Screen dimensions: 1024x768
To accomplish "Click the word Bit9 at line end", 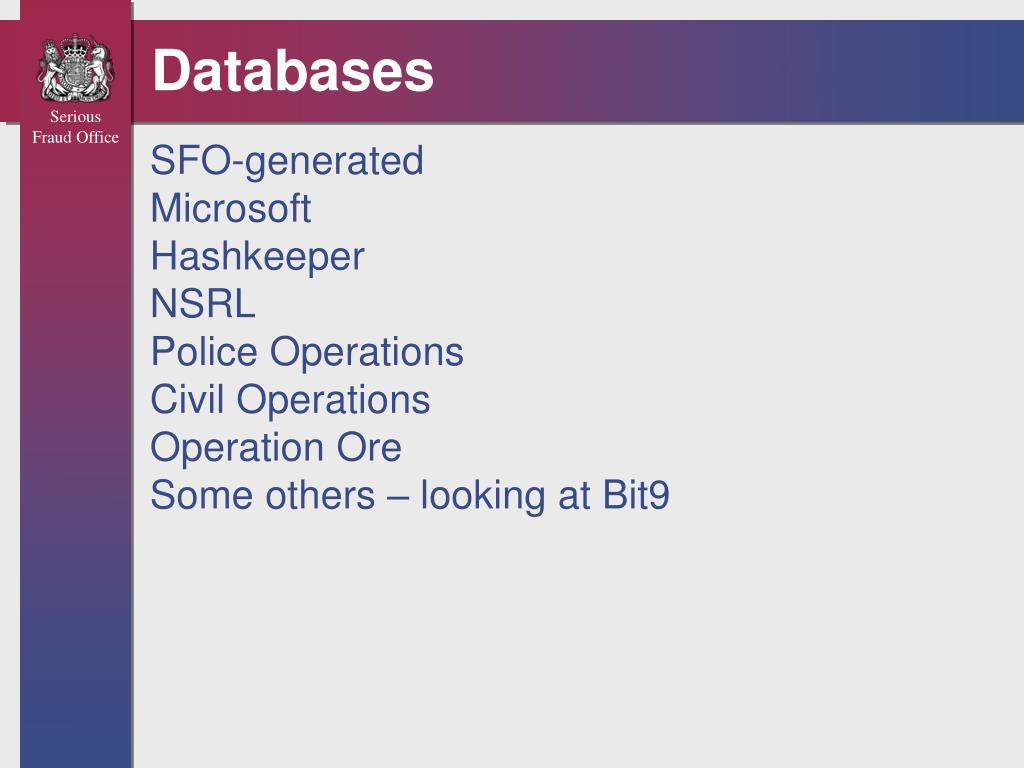I will (x=636, y=495).
